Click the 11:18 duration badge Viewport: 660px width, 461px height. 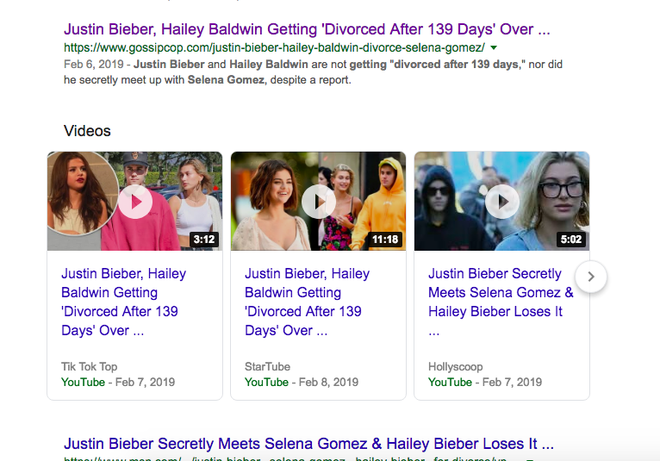pos(385,240)
